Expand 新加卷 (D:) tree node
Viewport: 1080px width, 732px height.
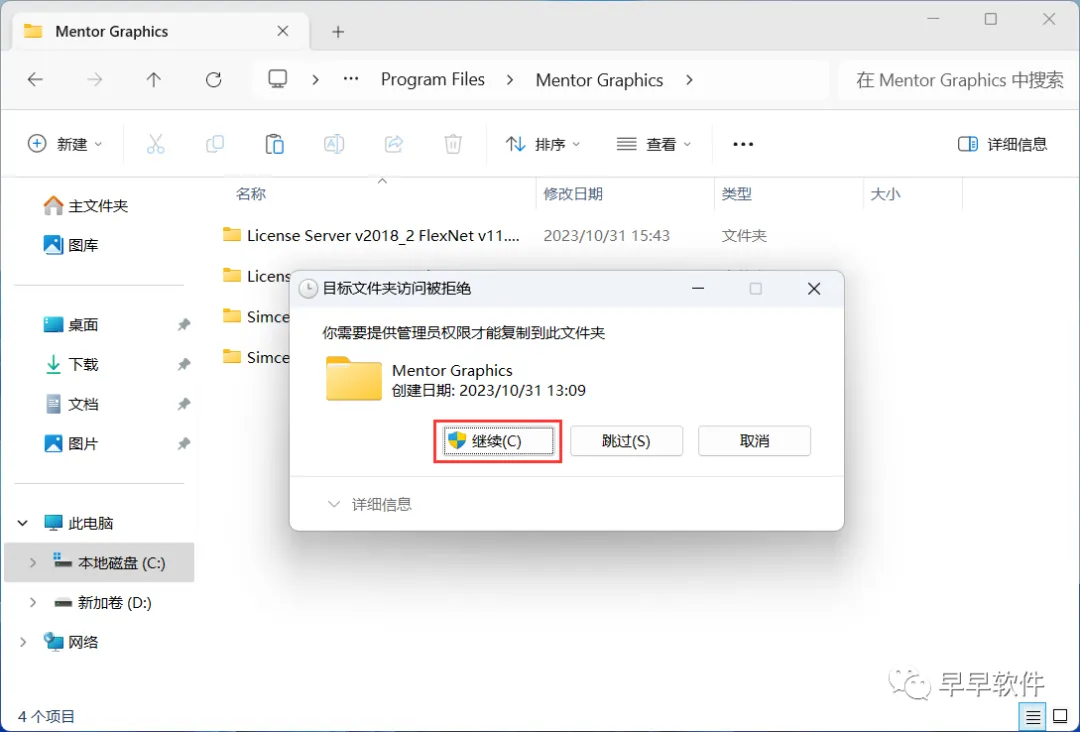click(x=32, y=603)
